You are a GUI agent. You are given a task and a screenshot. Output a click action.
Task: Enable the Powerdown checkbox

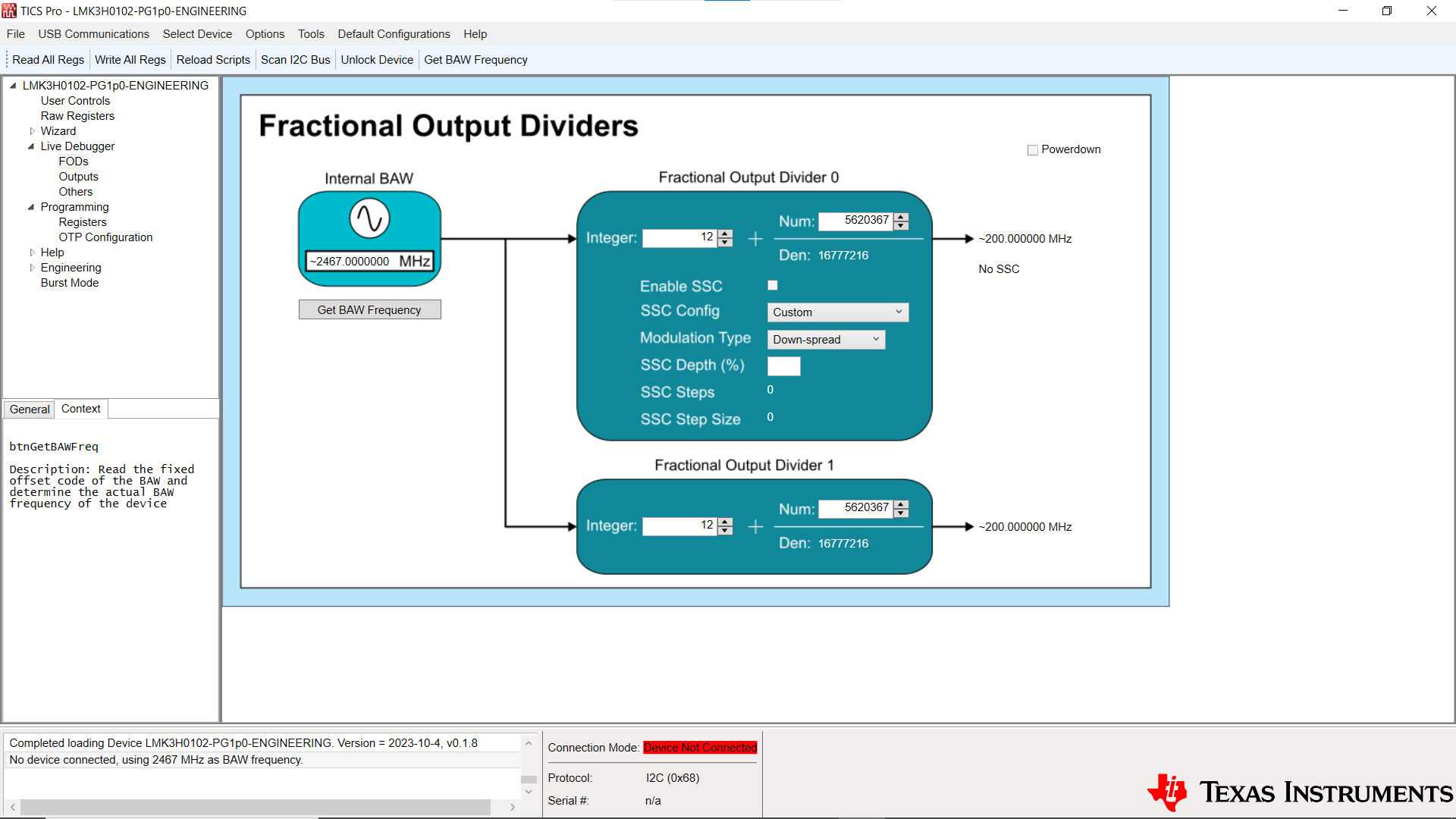[x=1032, y=150]
